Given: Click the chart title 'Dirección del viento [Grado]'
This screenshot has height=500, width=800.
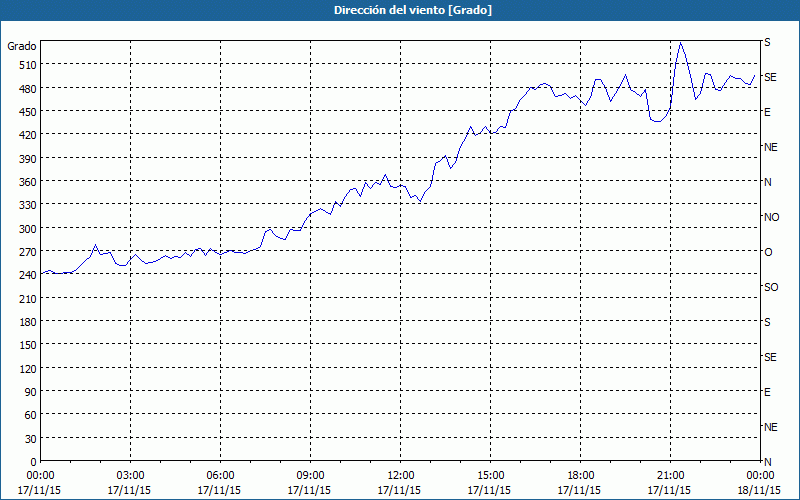Looking at the screenshot, I should point(413,10).
